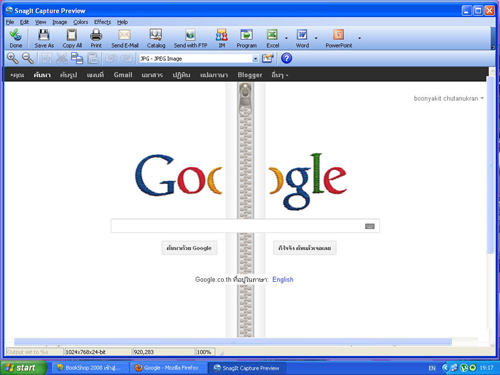500x375 pixels.
Task: Click the Done checkmark icon
Action: pyautogui.click(x=15, y=35)
